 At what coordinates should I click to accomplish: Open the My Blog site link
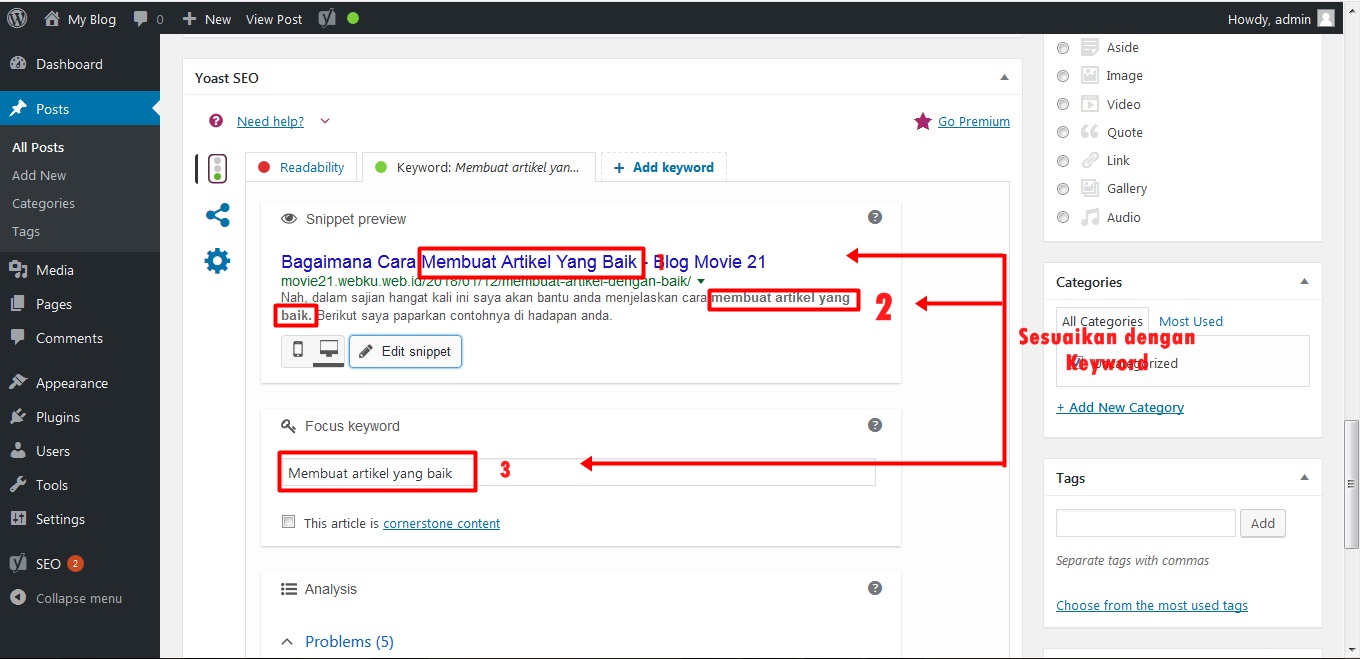pyautogui.click(x=80, y=19)
